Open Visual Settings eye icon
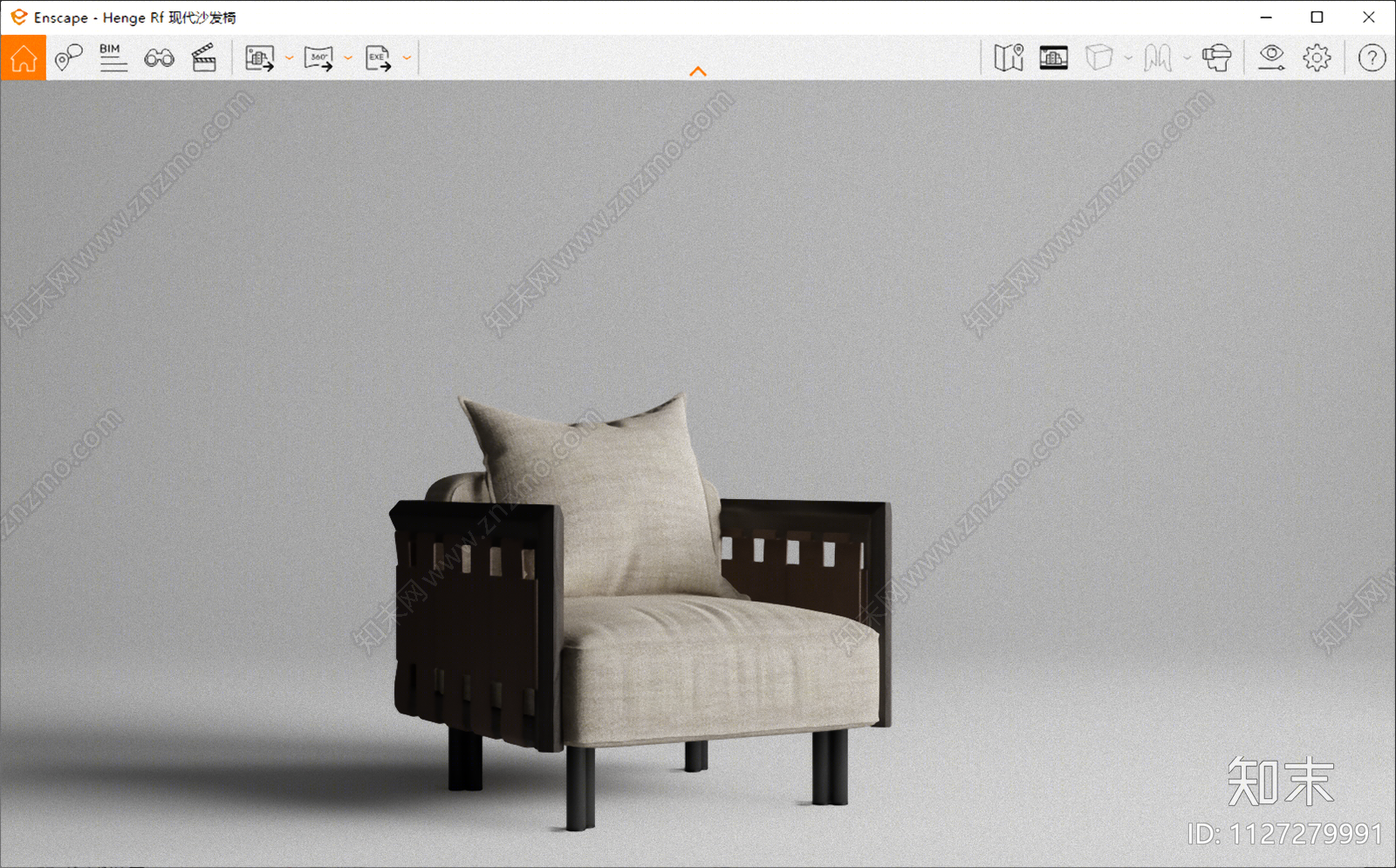 1271,58
